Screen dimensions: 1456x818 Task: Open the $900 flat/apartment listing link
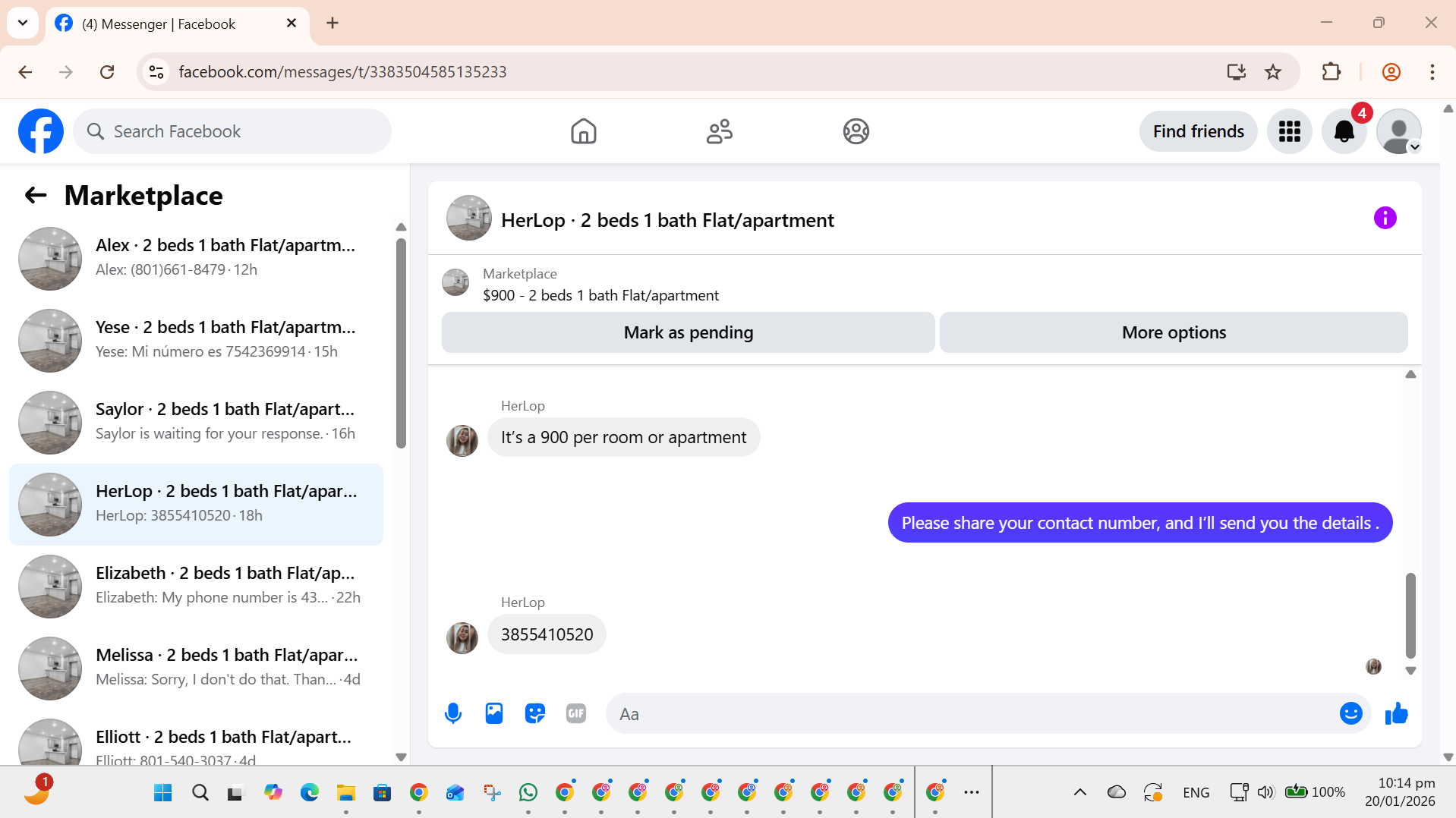tap(600, 295)
